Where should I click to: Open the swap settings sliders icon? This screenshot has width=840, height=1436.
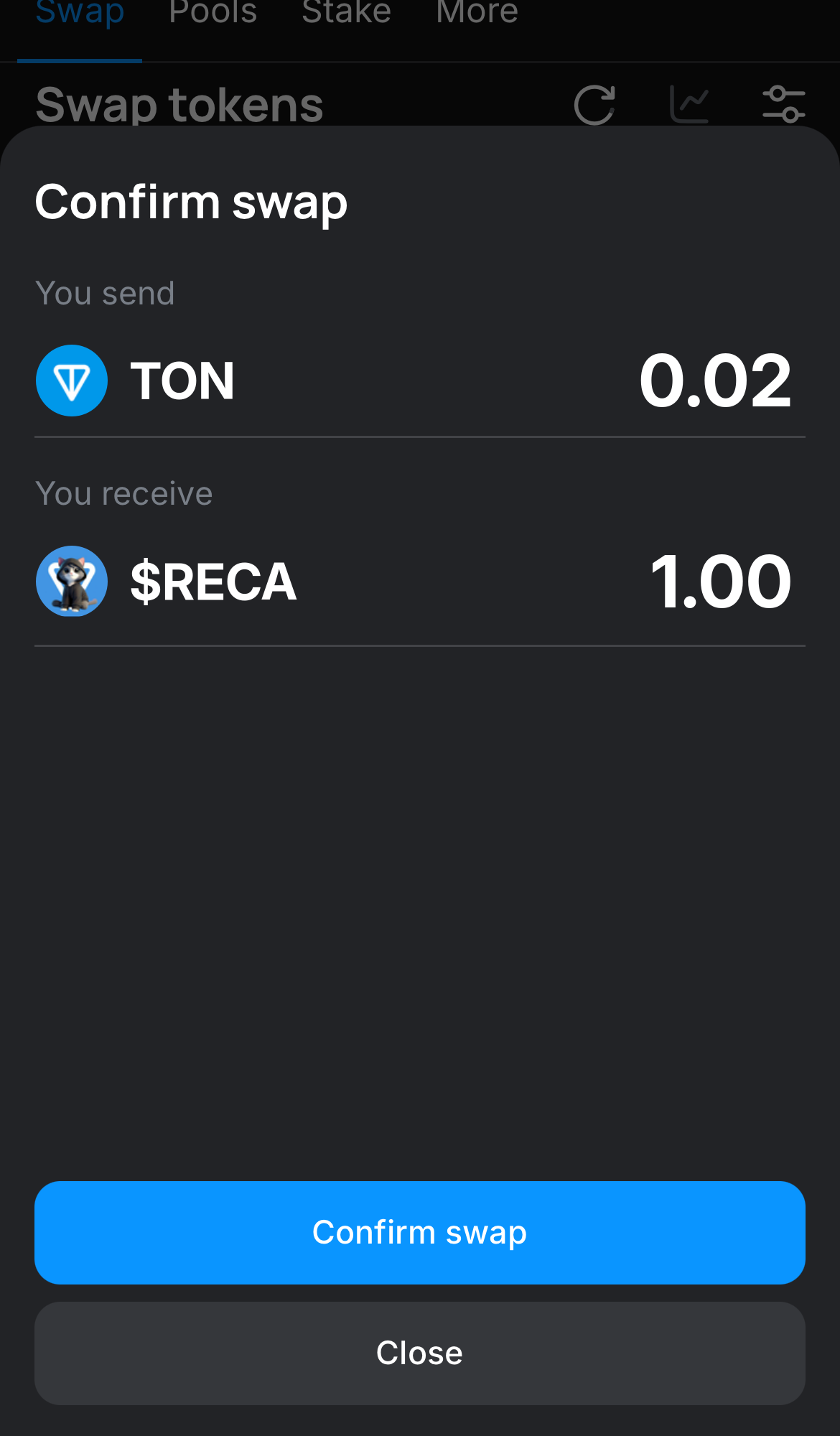click(x=783, y=104)
